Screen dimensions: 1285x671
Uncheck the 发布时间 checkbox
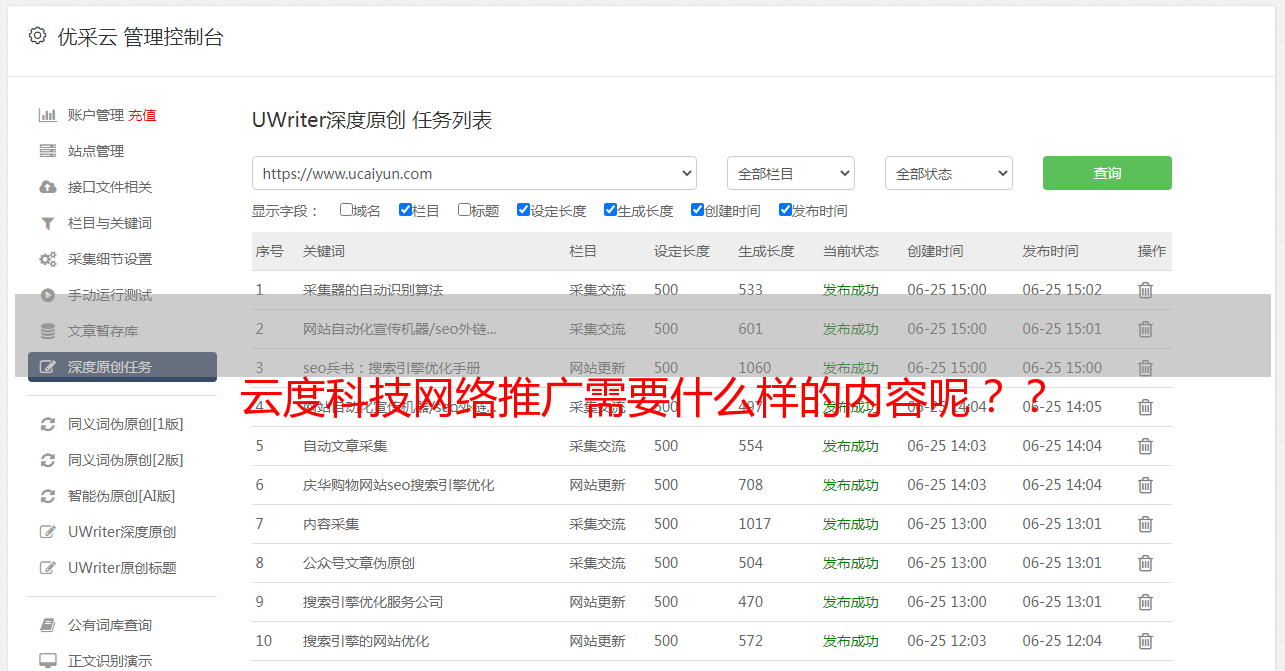click(x=785, y=210)
